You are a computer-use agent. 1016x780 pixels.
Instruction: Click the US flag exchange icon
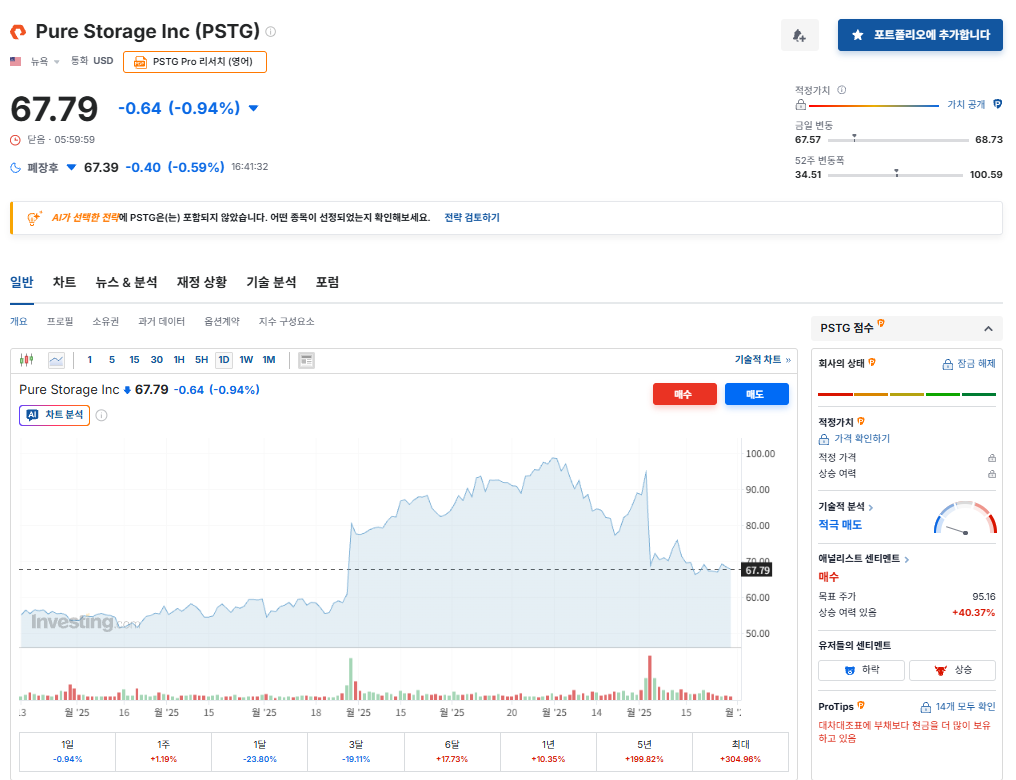[x=16, y=62]
